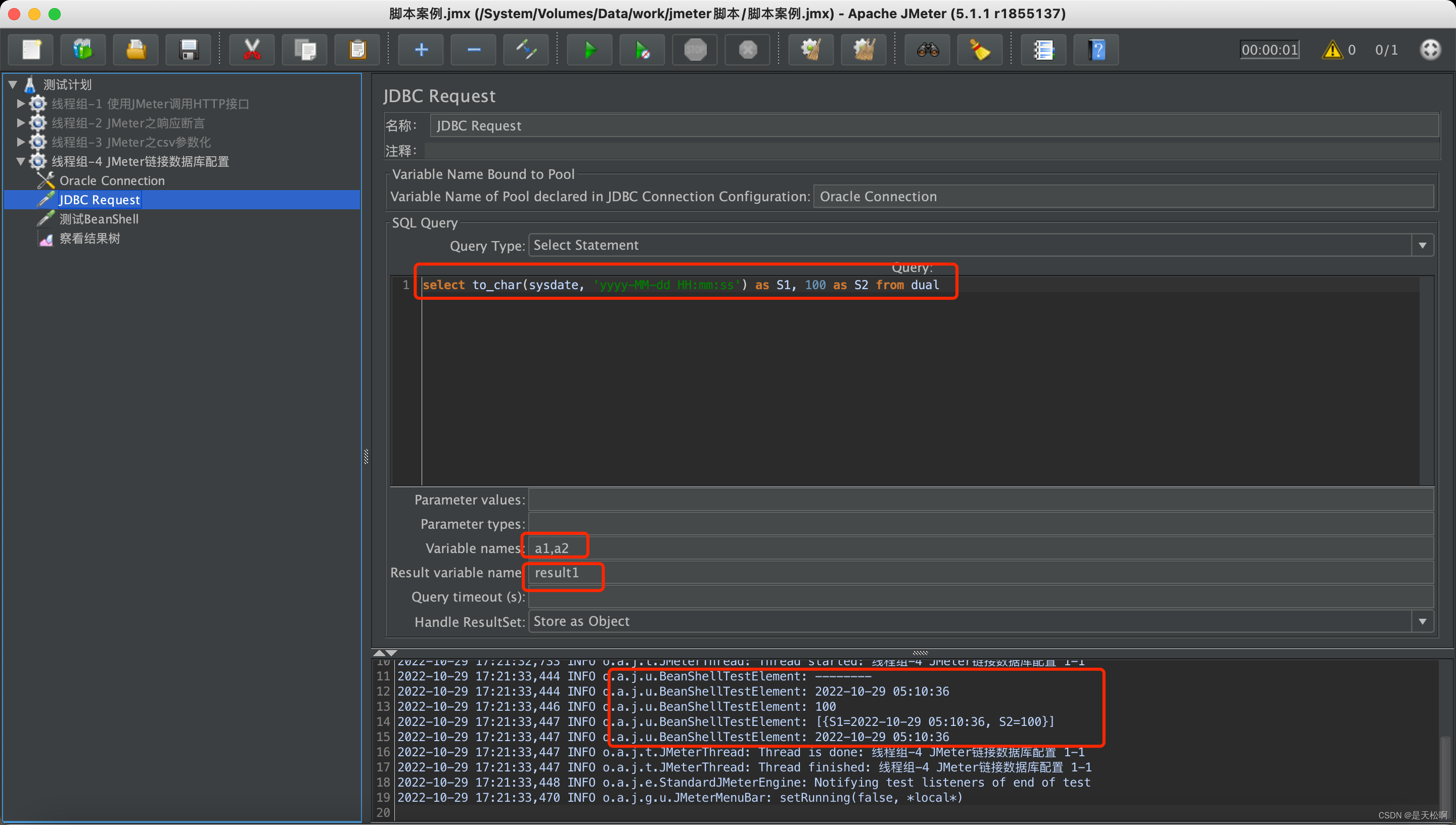Click the plus Expand All icon
Viewport: 1456px width, 825px height.
coord(421,50)
